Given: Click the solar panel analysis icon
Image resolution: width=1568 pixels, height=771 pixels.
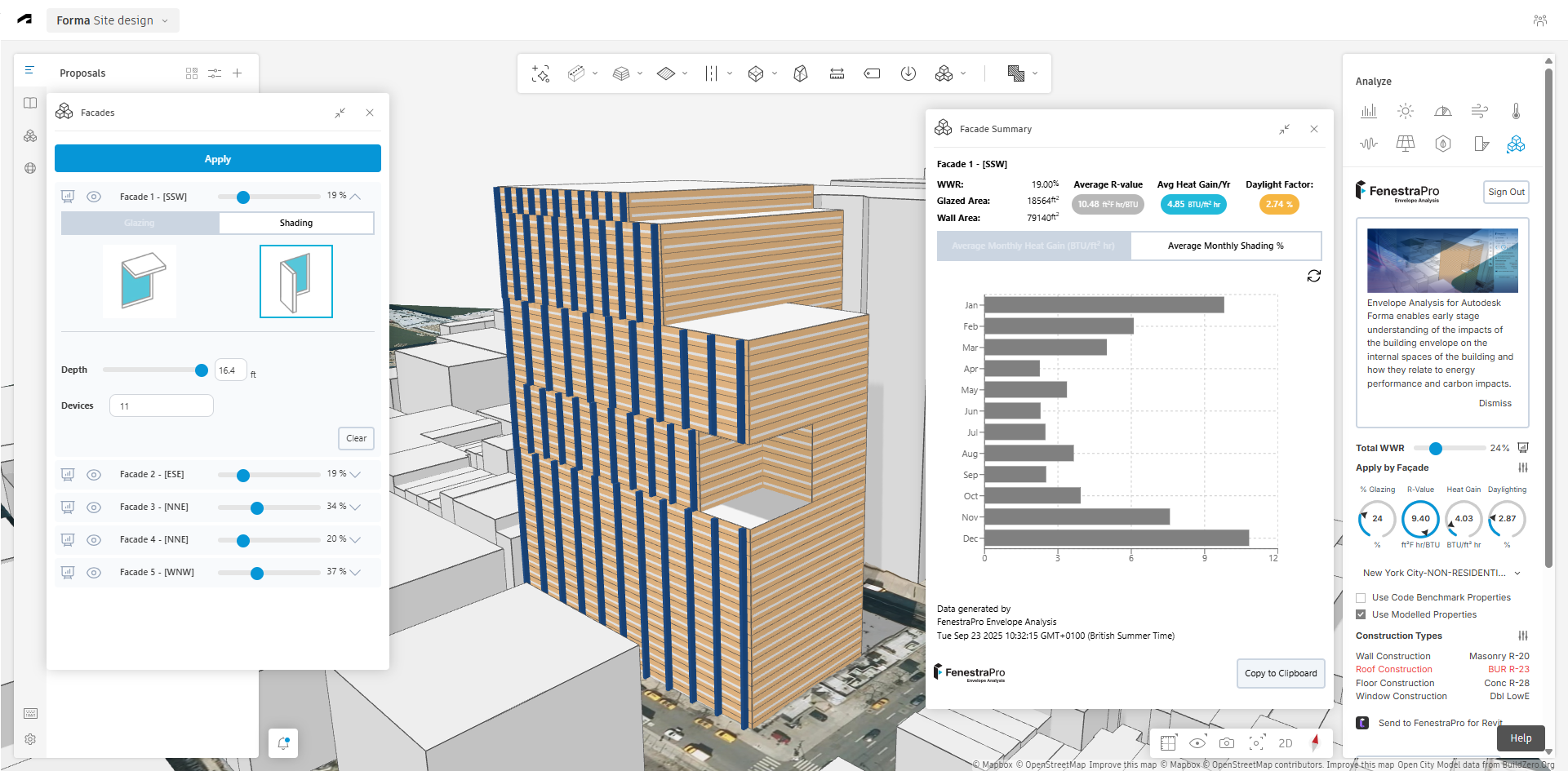Looking at the screenshot, I should click(1405, 144).
